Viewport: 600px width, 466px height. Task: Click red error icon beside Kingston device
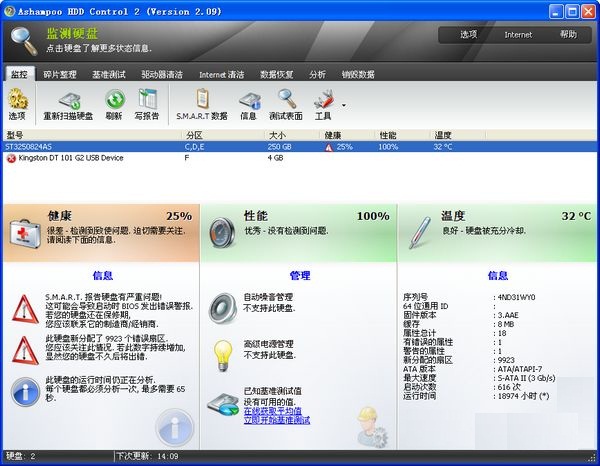point(11,158)
